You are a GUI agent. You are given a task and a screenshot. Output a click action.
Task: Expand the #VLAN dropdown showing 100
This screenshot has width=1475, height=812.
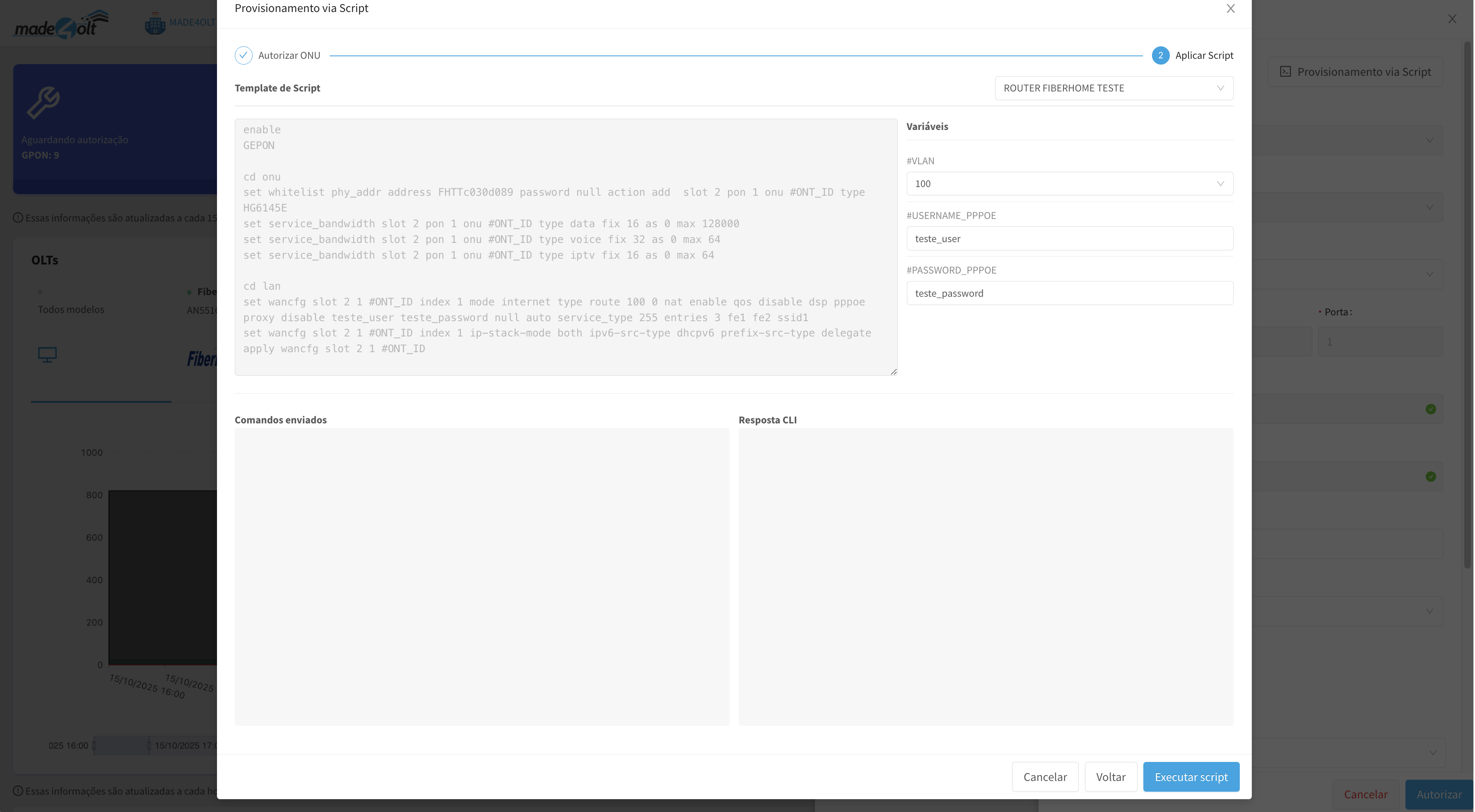[x=1069, y=184]
